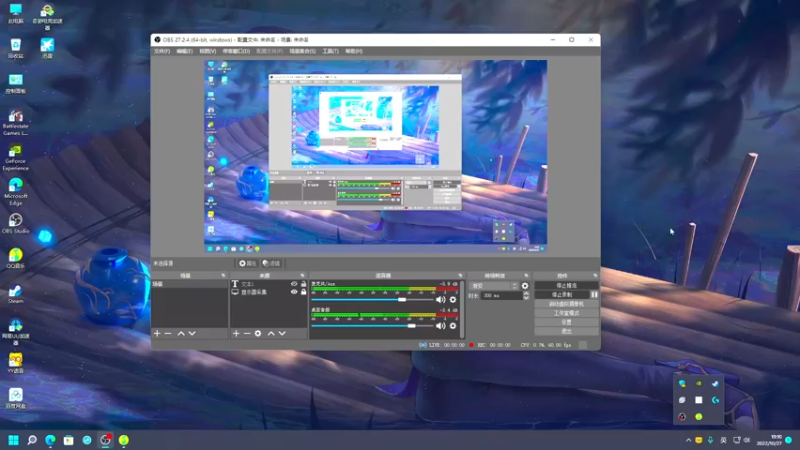Click the OBS preview canvas
The width and height of the screenshot is (800, 450).
(x=376, y=157)
